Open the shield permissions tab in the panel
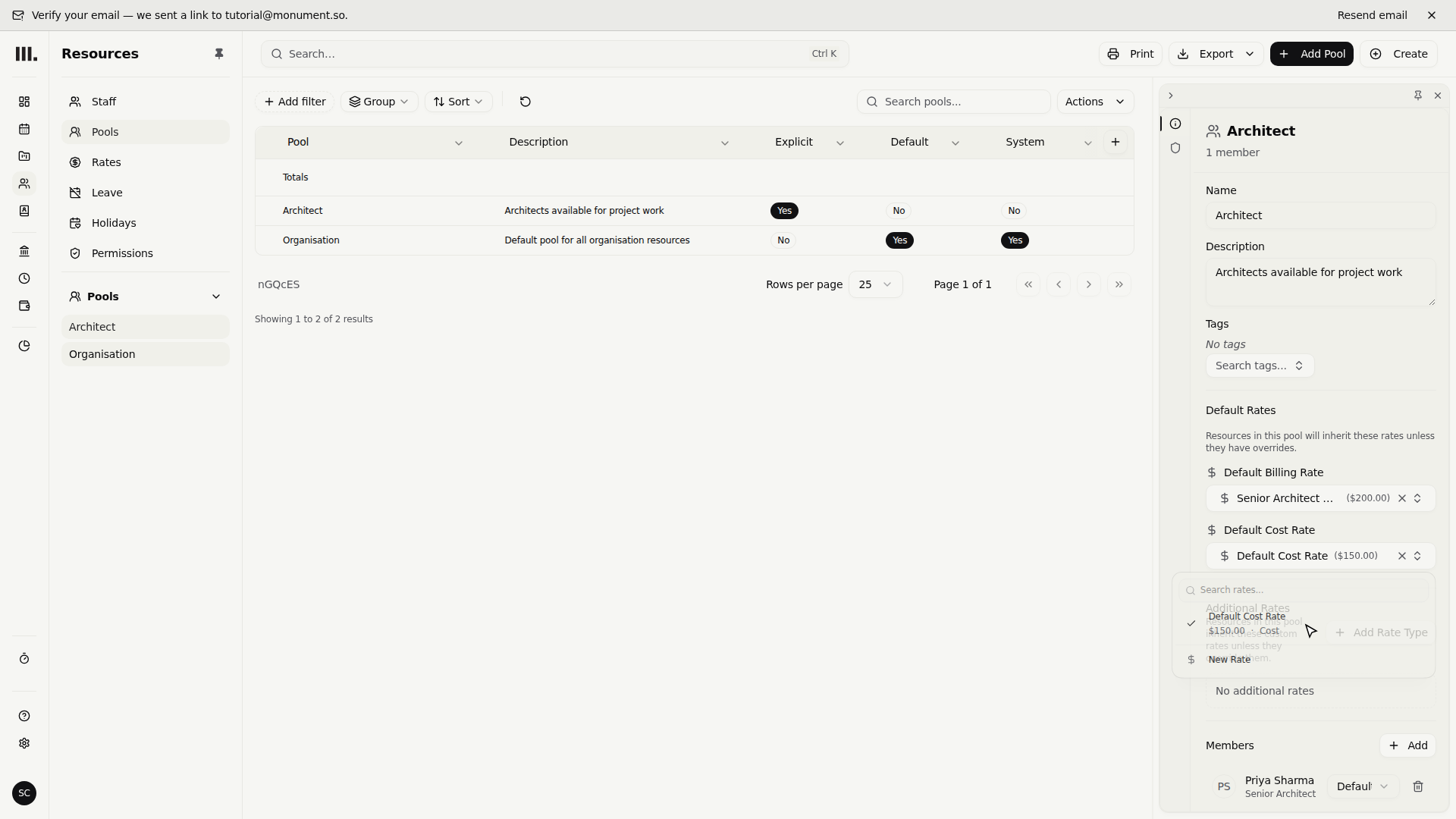The width and height of the screenshot is (1456, 819). [1175, 148]
